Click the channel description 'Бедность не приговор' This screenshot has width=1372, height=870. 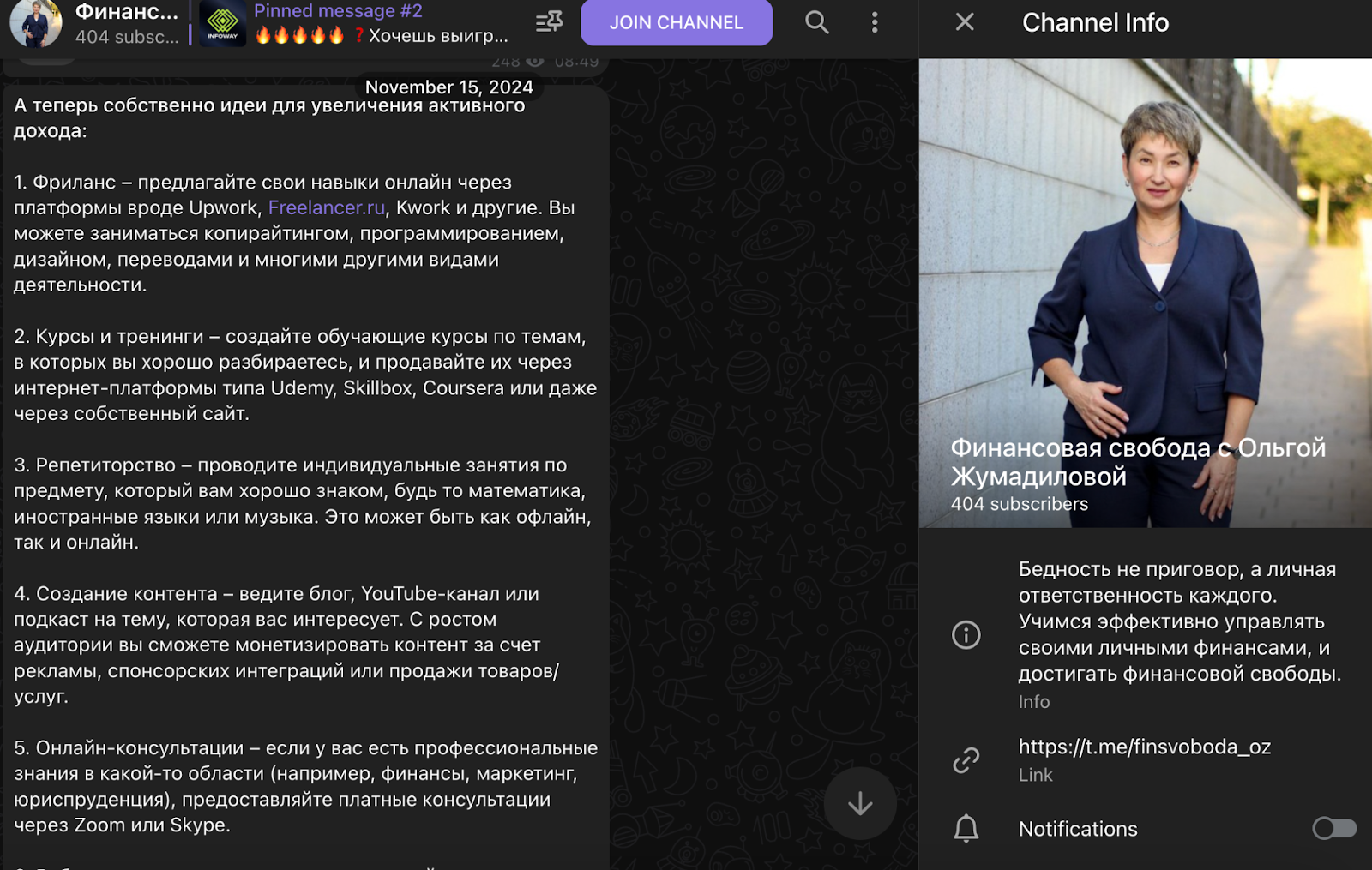(x=1180, y=621)
